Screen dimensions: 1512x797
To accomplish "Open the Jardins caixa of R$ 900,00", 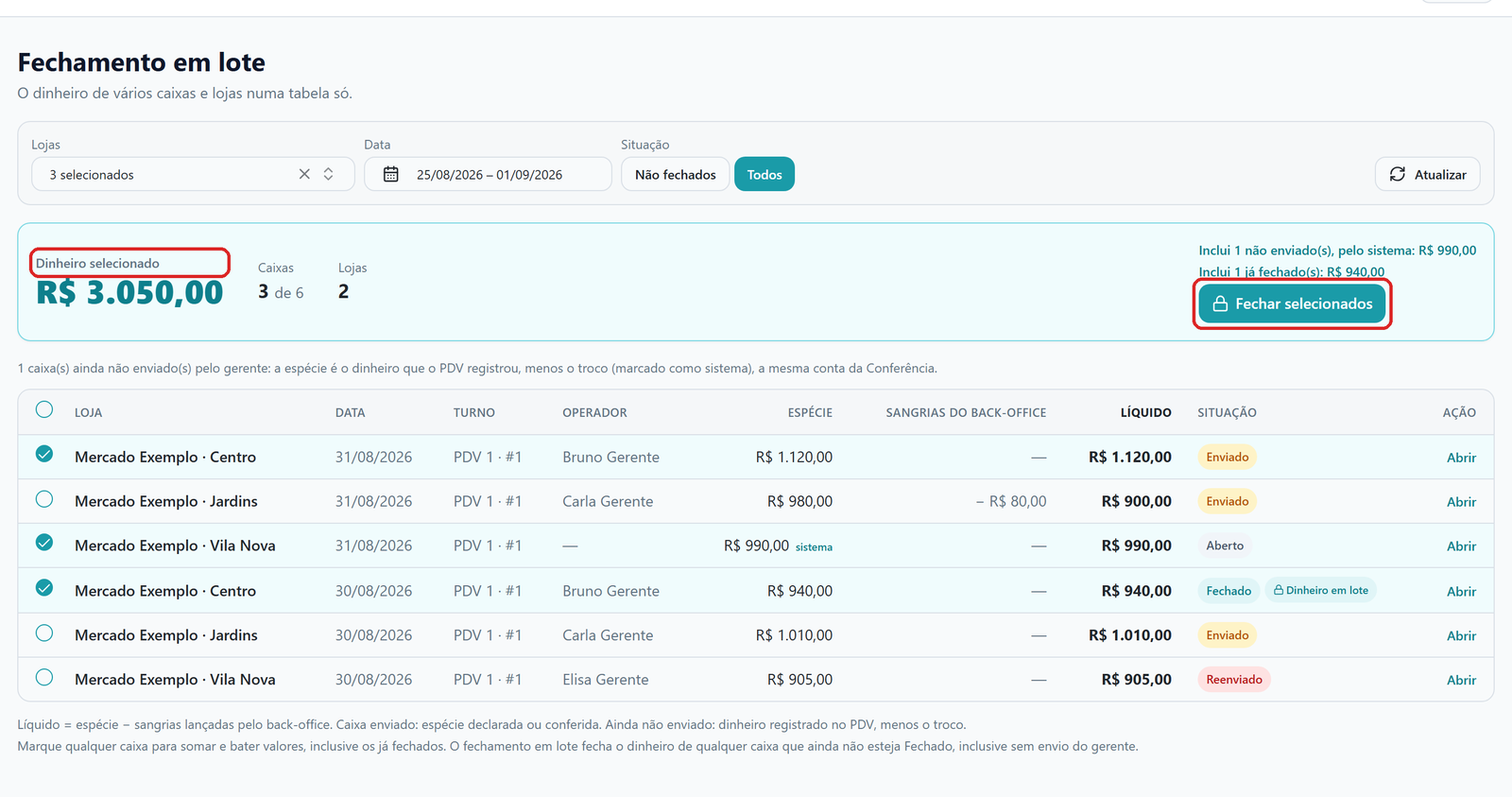I will [x=1461, y=502].
